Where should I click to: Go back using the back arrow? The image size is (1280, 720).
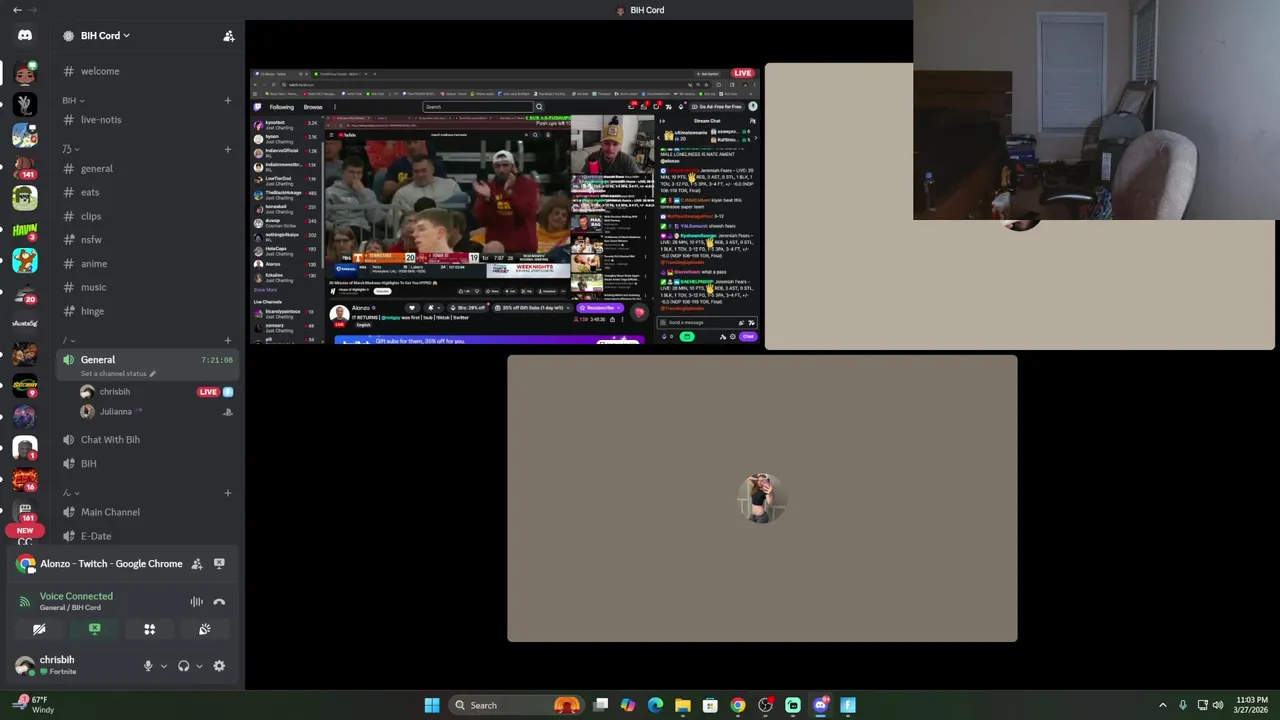click(17, 10)
